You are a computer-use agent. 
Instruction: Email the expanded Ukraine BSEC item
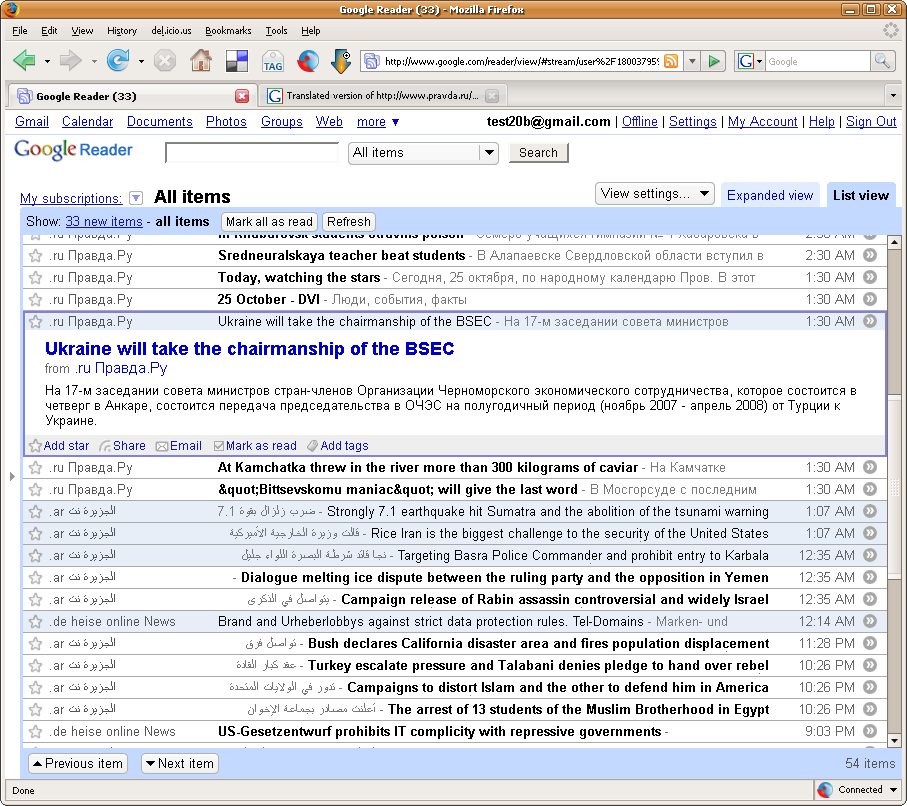point(179,446)
